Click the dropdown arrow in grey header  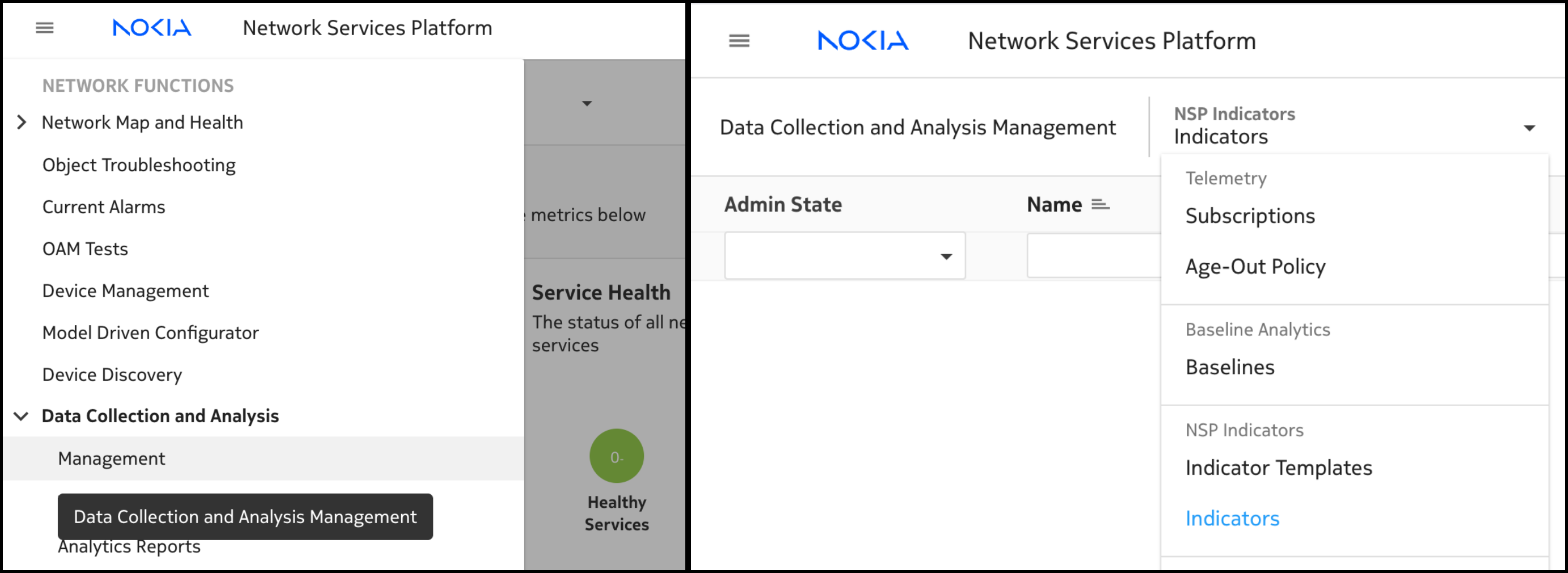tap(586, 103)
